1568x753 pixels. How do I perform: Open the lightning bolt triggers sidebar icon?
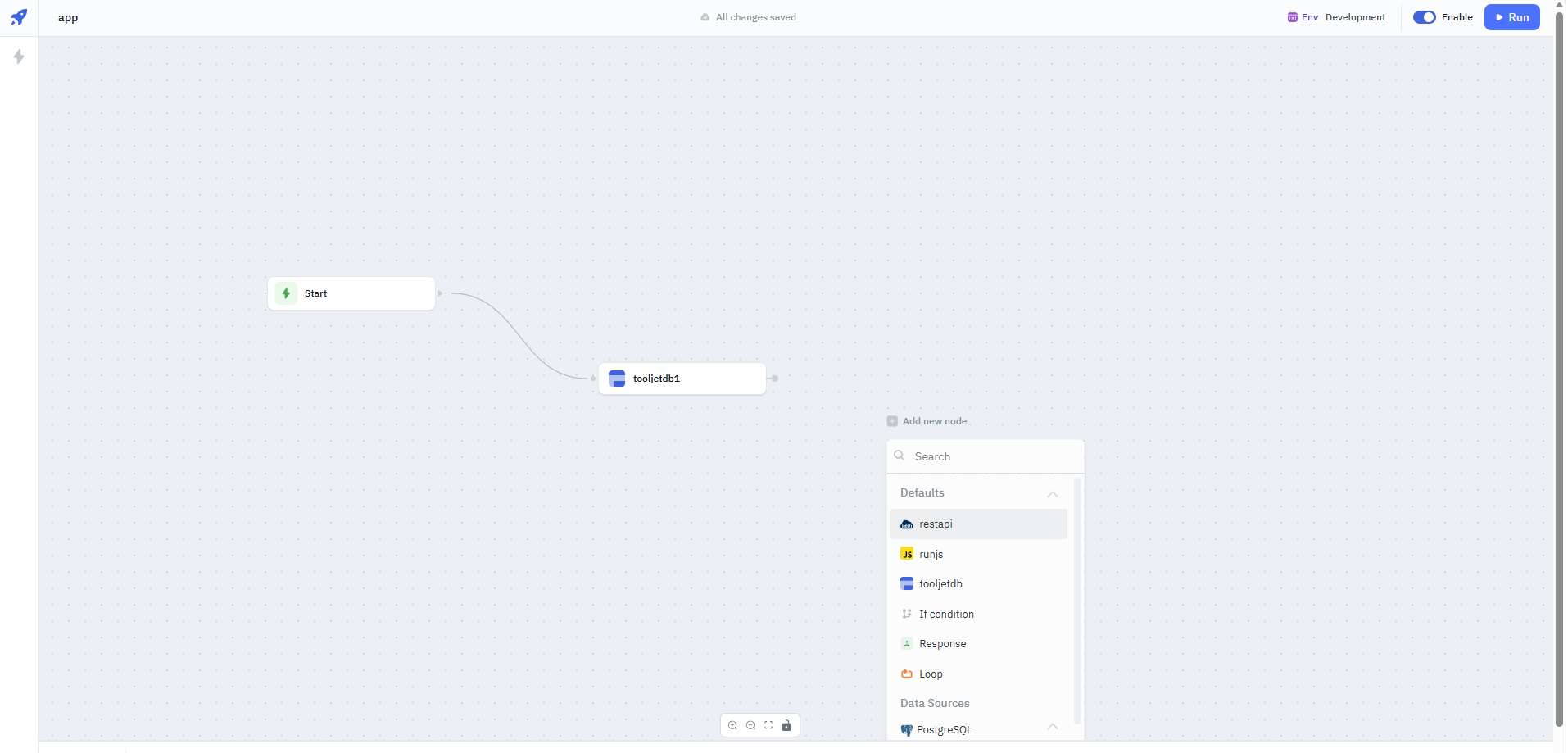pos(19,57)
